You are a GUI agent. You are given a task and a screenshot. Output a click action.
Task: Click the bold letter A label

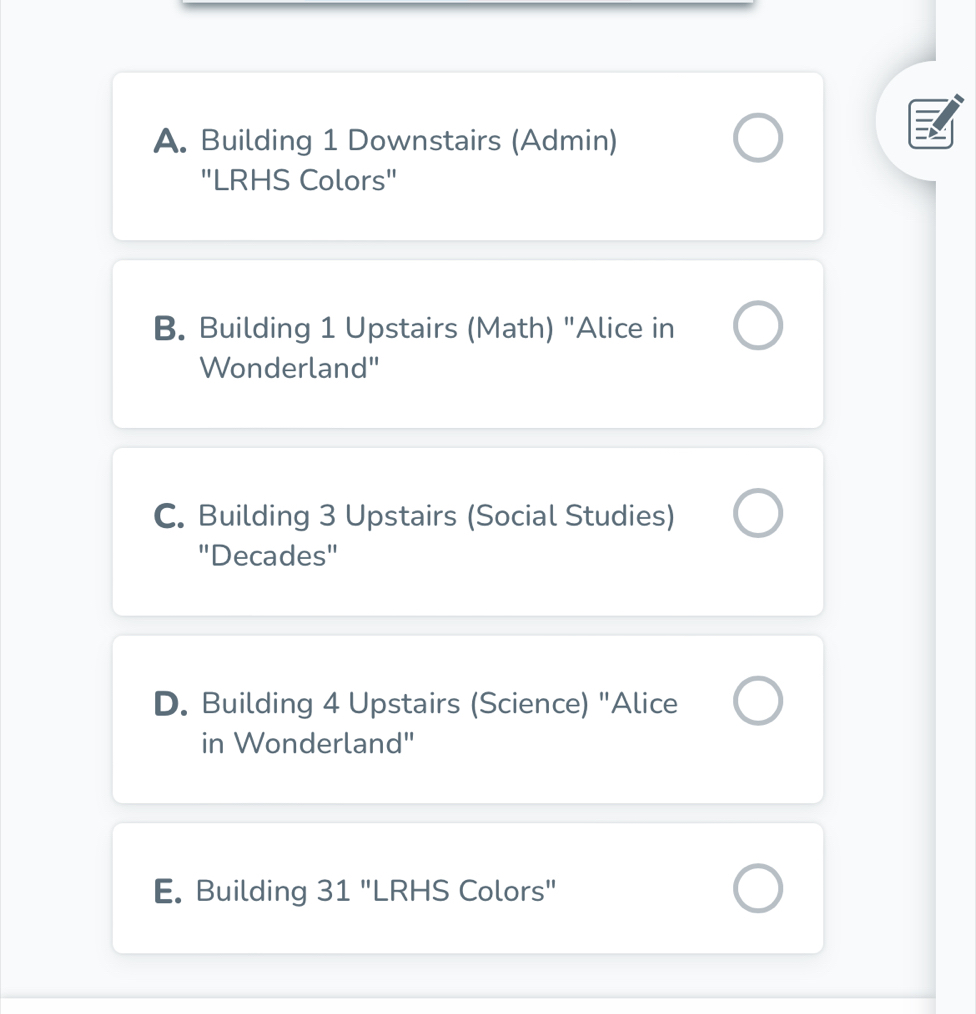[170, 141]
